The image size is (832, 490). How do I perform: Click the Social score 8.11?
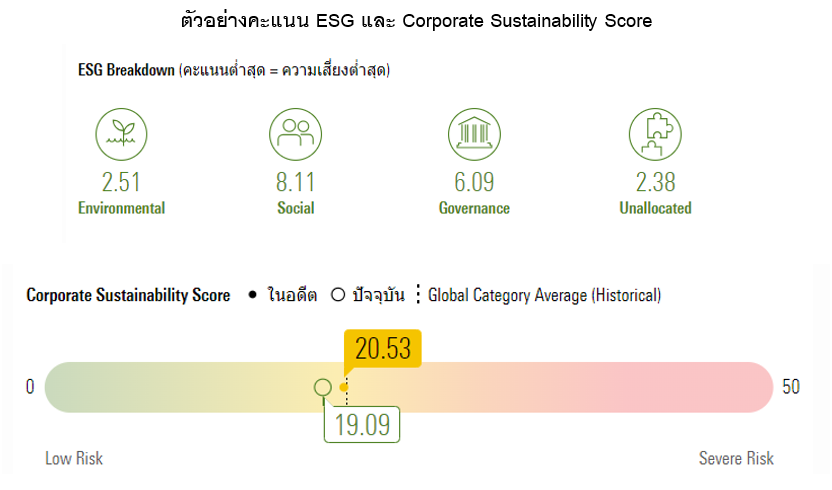pyautogui.click(x=295, y=182)
